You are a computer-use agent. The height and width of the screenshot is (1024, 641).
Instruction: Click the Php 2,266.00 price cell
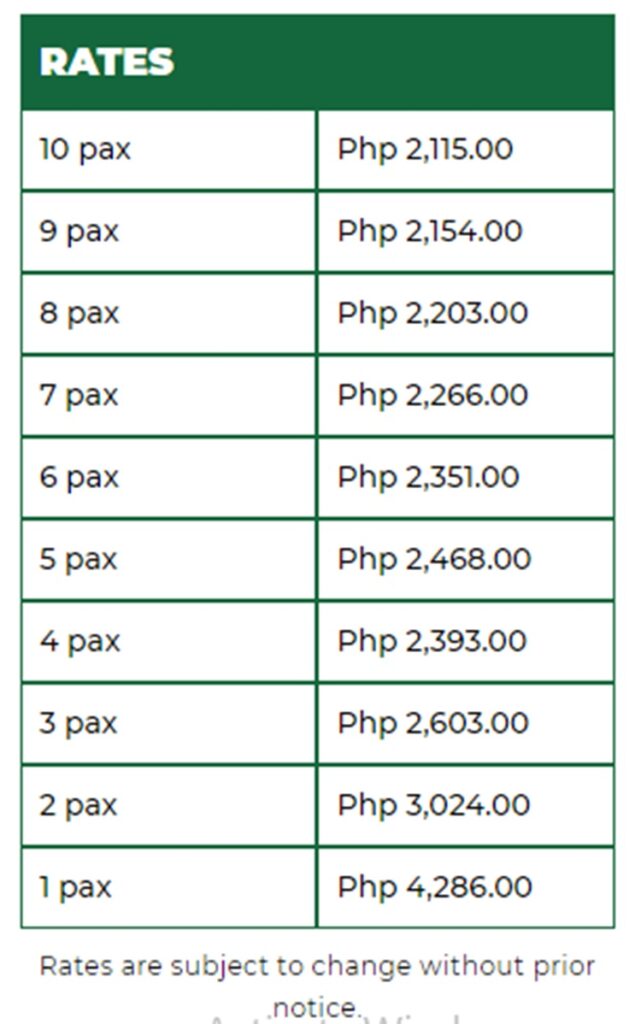432,396
